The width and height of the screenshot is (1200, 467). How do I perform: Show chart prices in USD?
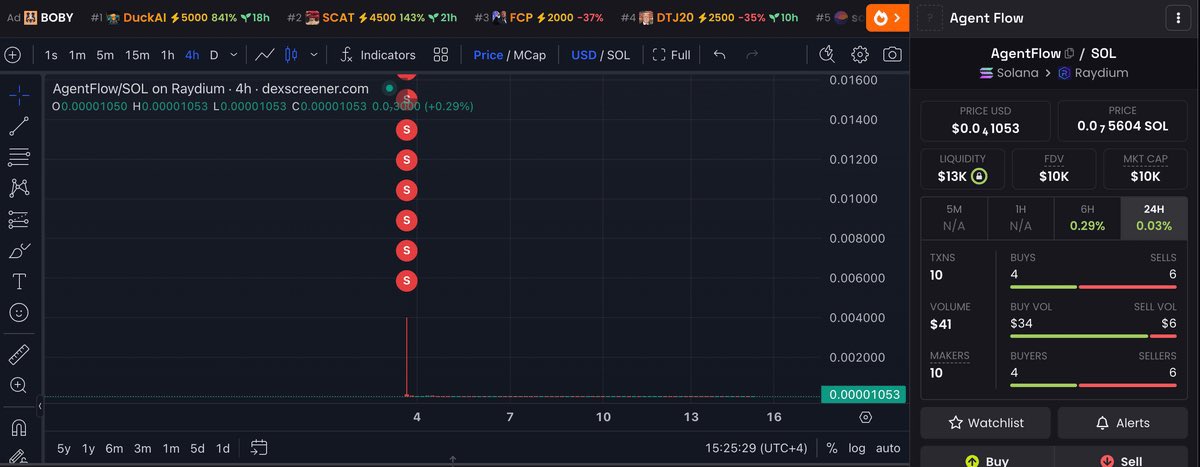(584, 55)
